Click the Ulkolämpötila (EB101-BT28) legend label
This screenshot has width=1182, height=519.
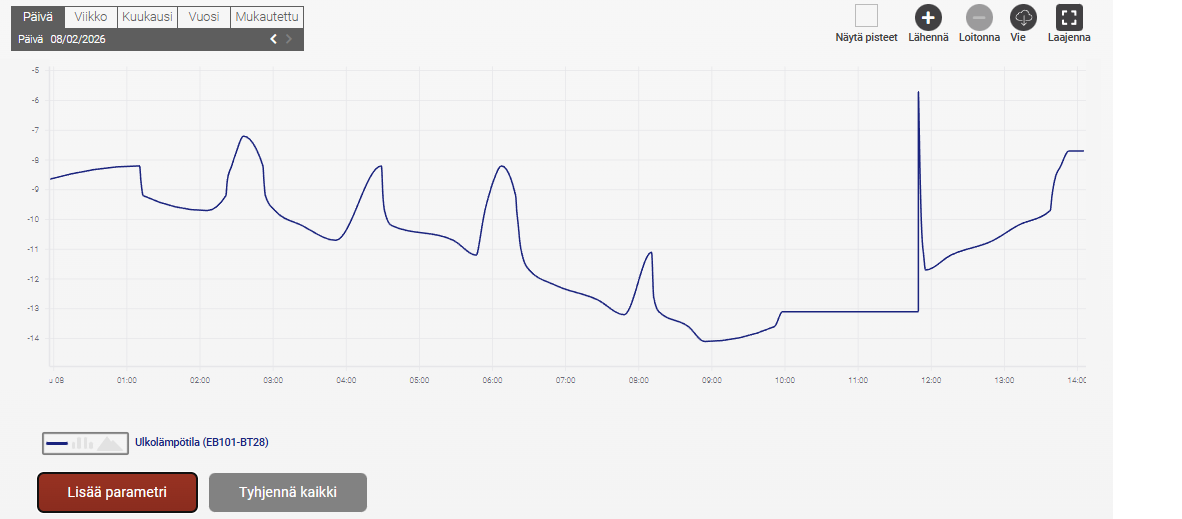pyautogui.click(x=201, y=441)
